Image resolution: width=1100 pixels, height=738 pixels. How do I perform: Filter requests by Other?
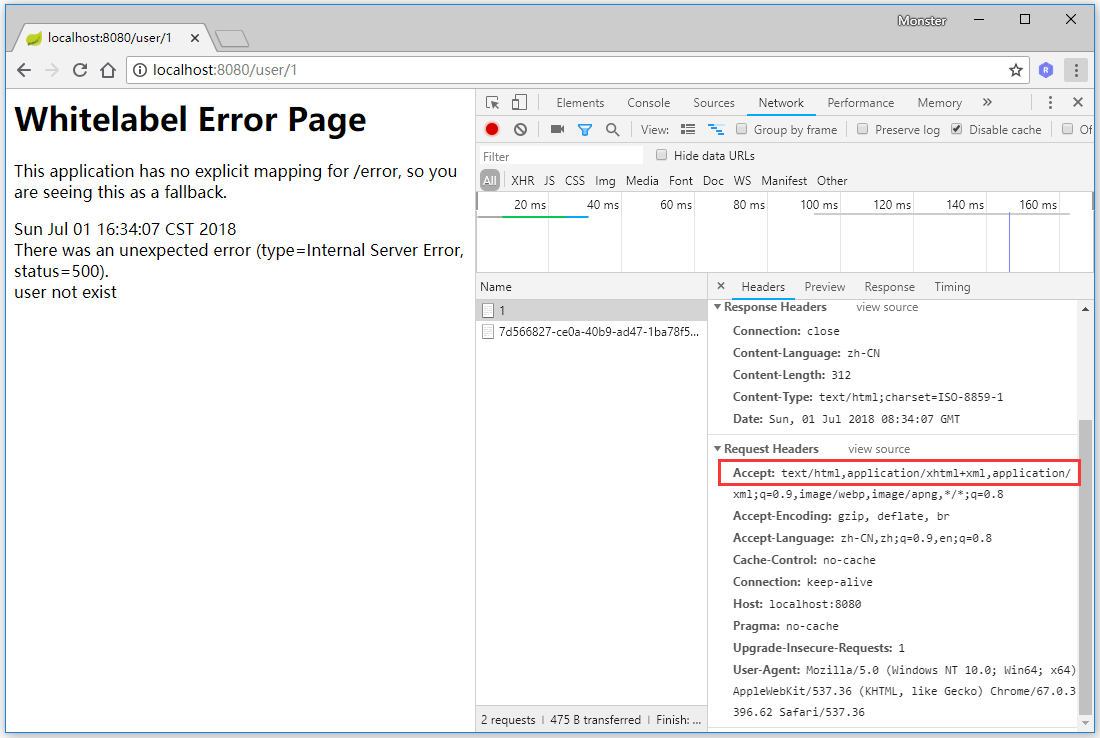coord(832,180)
